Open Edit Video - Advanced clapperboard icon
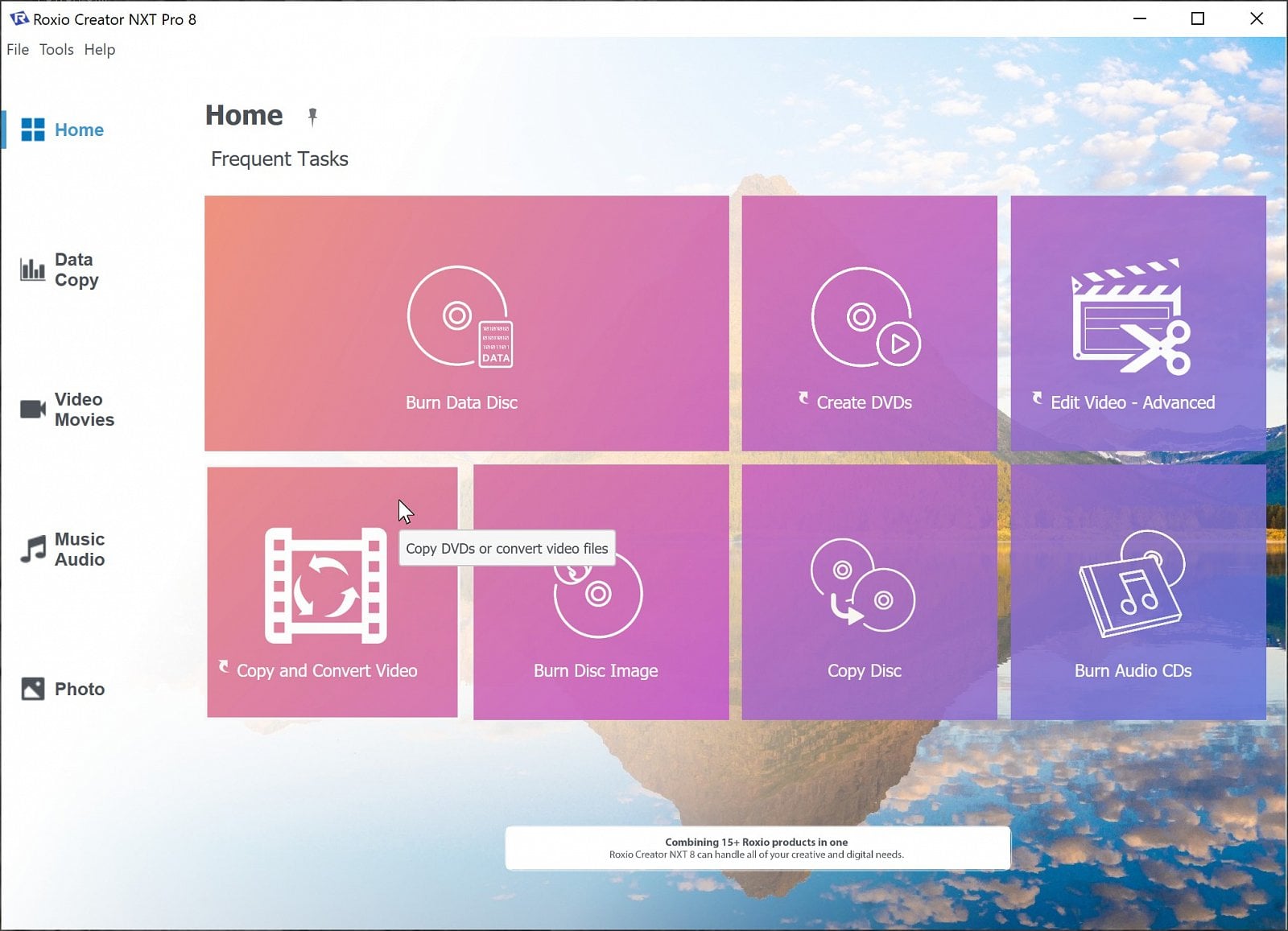The width and height of the screenshot is (1288, 931). click(x=1131, y=317)
